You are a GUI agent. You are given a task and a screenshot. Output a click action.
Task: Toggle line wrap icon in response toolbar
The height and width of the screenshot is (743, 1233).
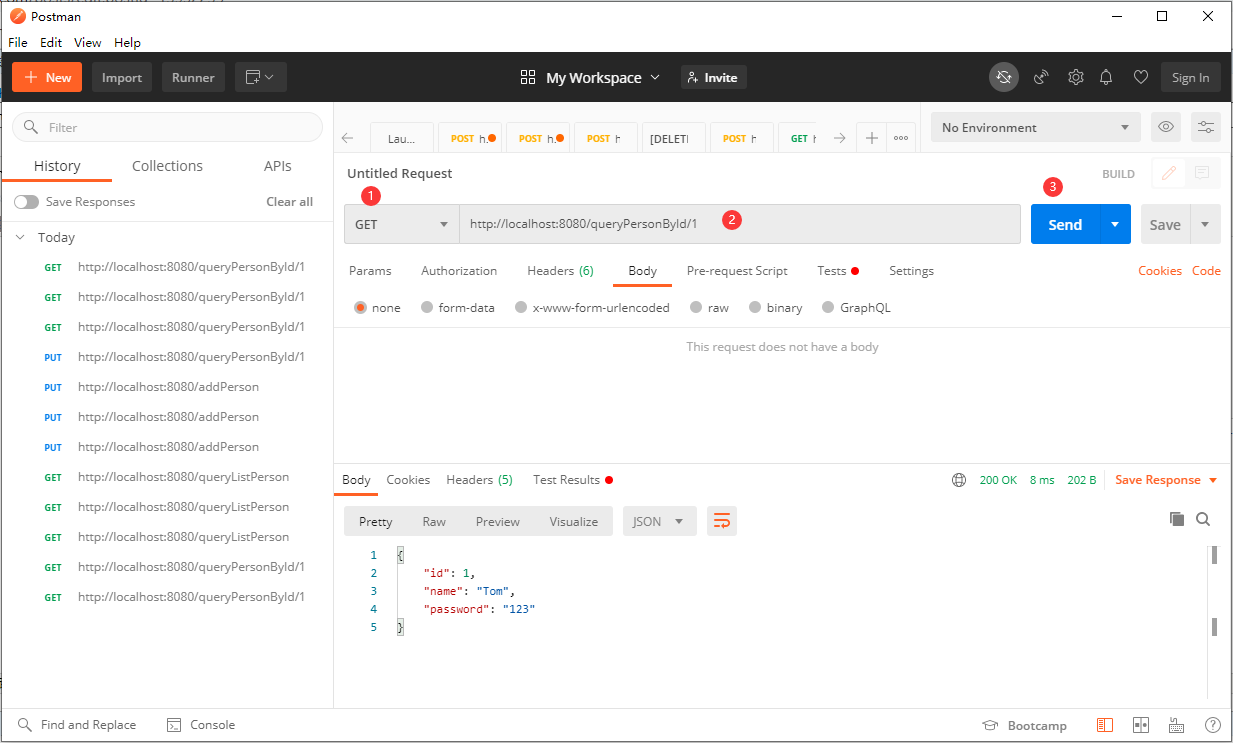click(722, 521)
